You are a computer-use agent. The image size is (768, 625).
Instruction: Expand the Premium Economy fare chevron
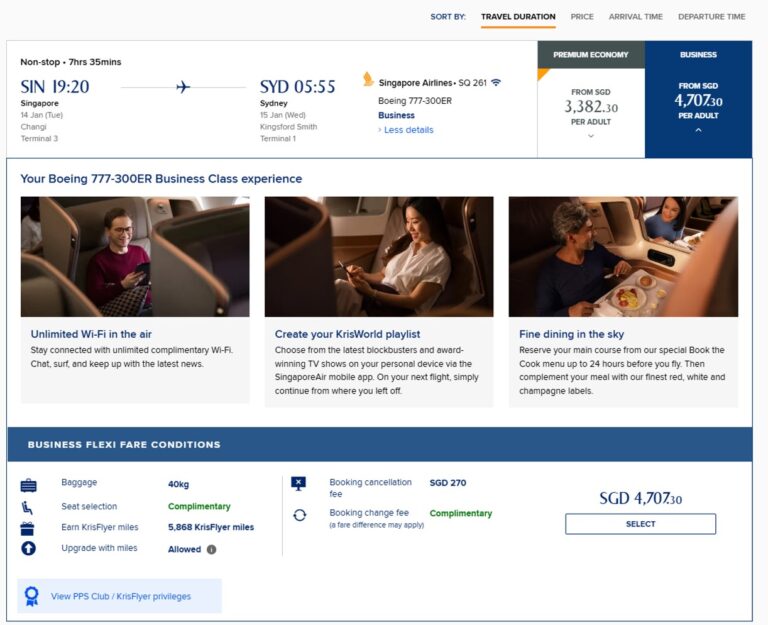click(x=591, y=136)
